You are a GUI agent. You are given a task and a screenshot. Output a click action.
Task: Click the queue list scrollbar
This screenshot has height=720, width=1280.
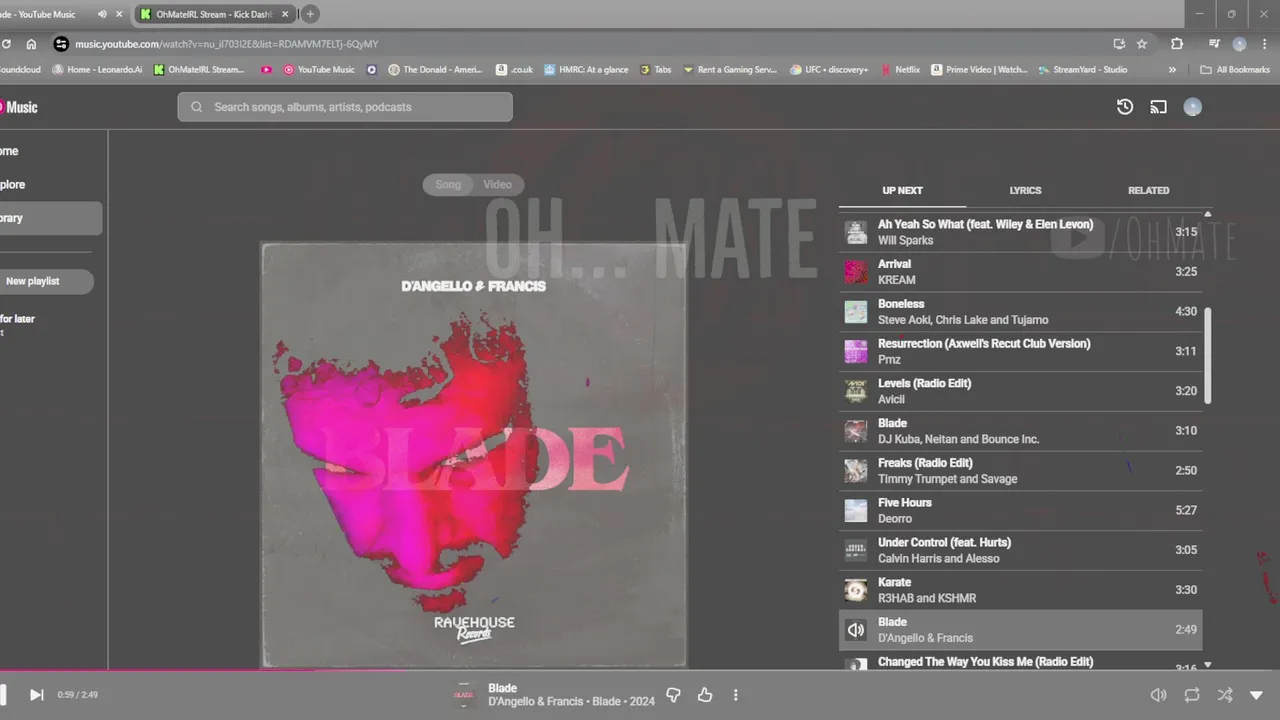(1207, 355)
